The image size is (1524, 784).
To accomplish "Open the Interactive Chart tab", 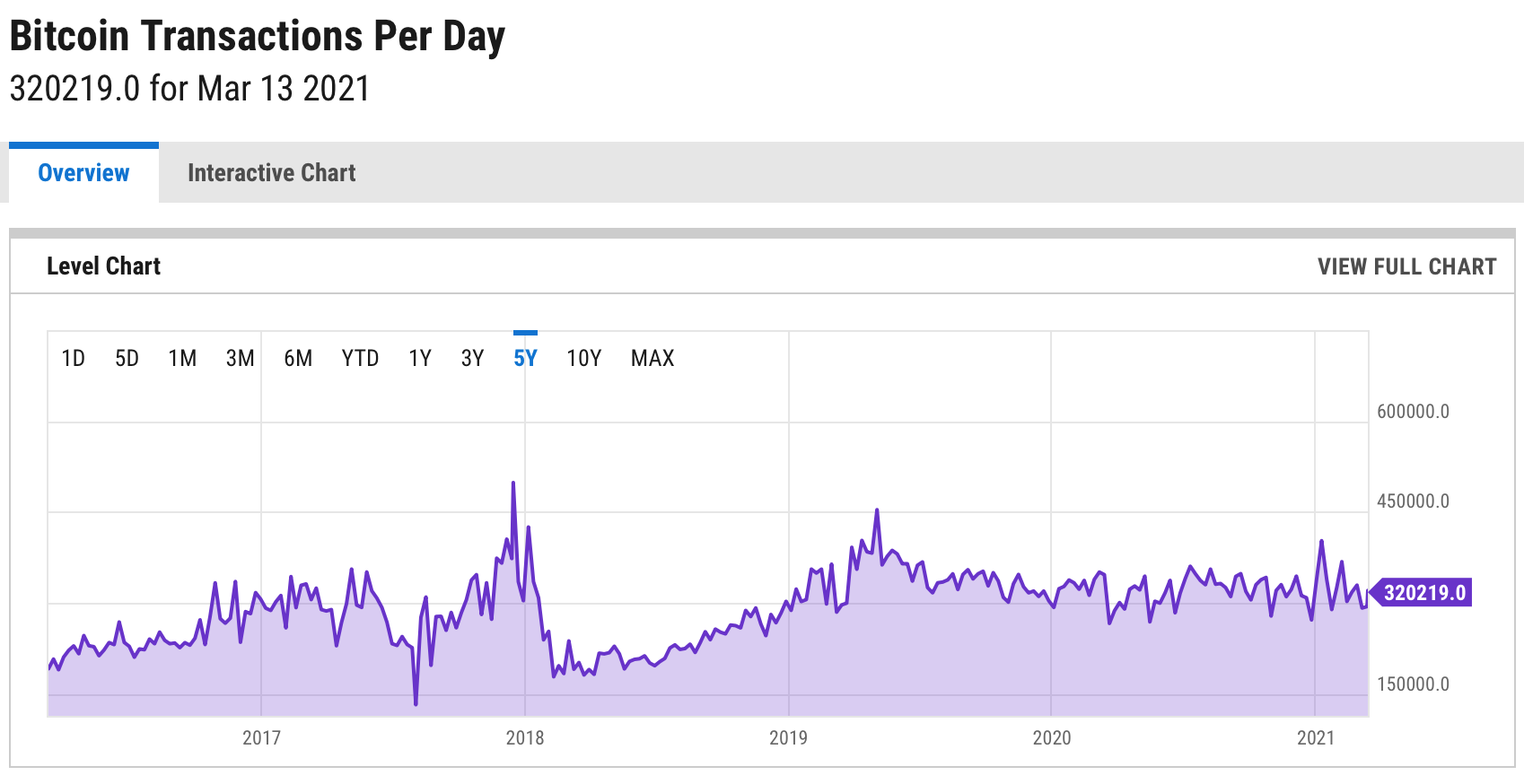I will coord(271,172).
